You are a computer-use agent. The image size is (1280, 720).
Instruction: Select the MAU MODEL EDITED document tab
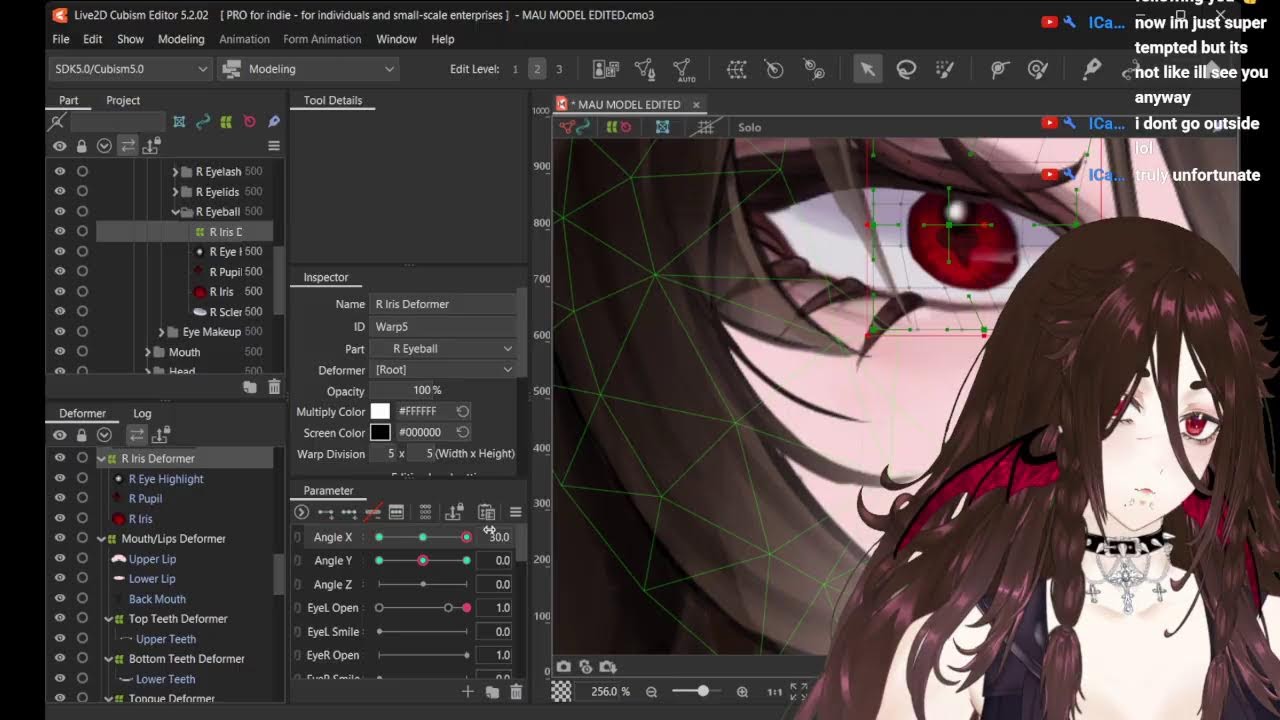(628, 104)
